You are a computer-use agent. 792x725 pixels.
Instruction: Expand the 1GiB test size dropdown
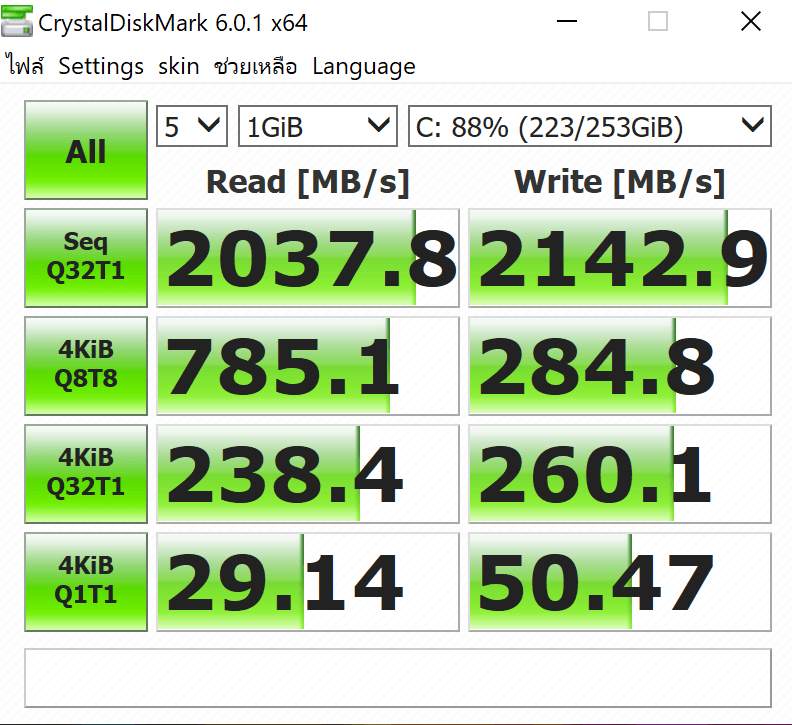click(318, 126)
